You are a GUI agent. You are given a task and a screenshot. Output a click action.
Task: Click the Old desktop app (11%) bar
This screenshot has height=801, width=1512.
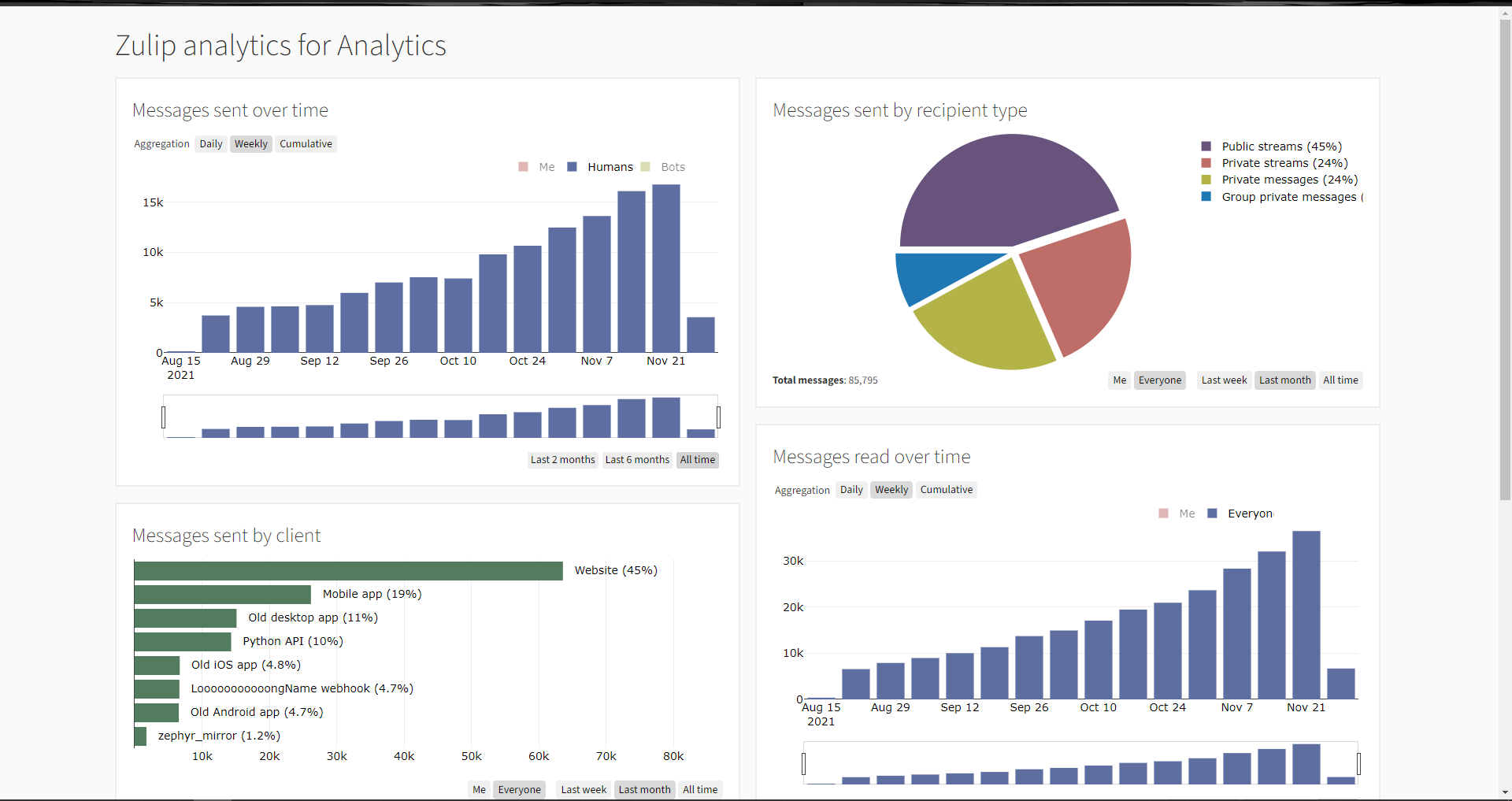pyautogui.click(x=186, y=618)
